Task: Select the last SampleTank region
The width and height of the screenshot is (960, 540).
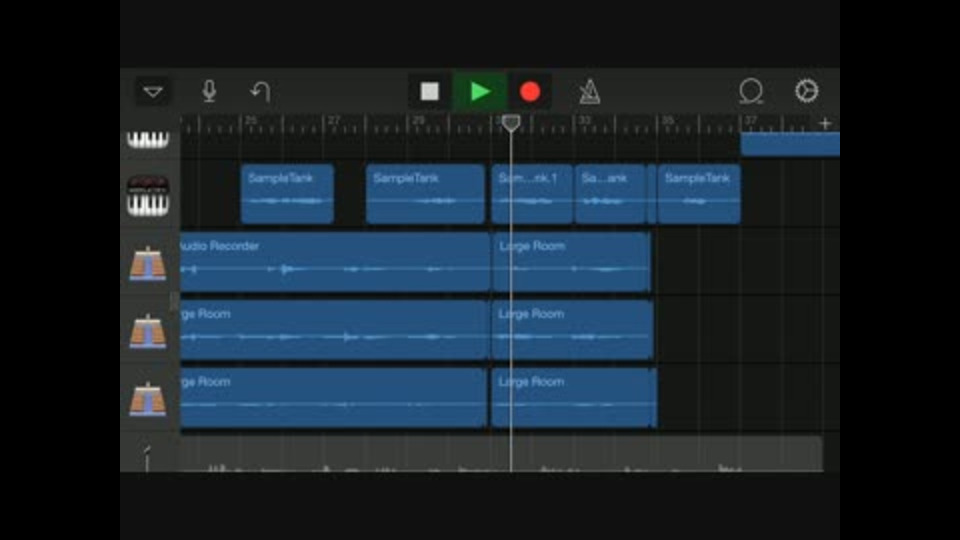Action: 699,193
